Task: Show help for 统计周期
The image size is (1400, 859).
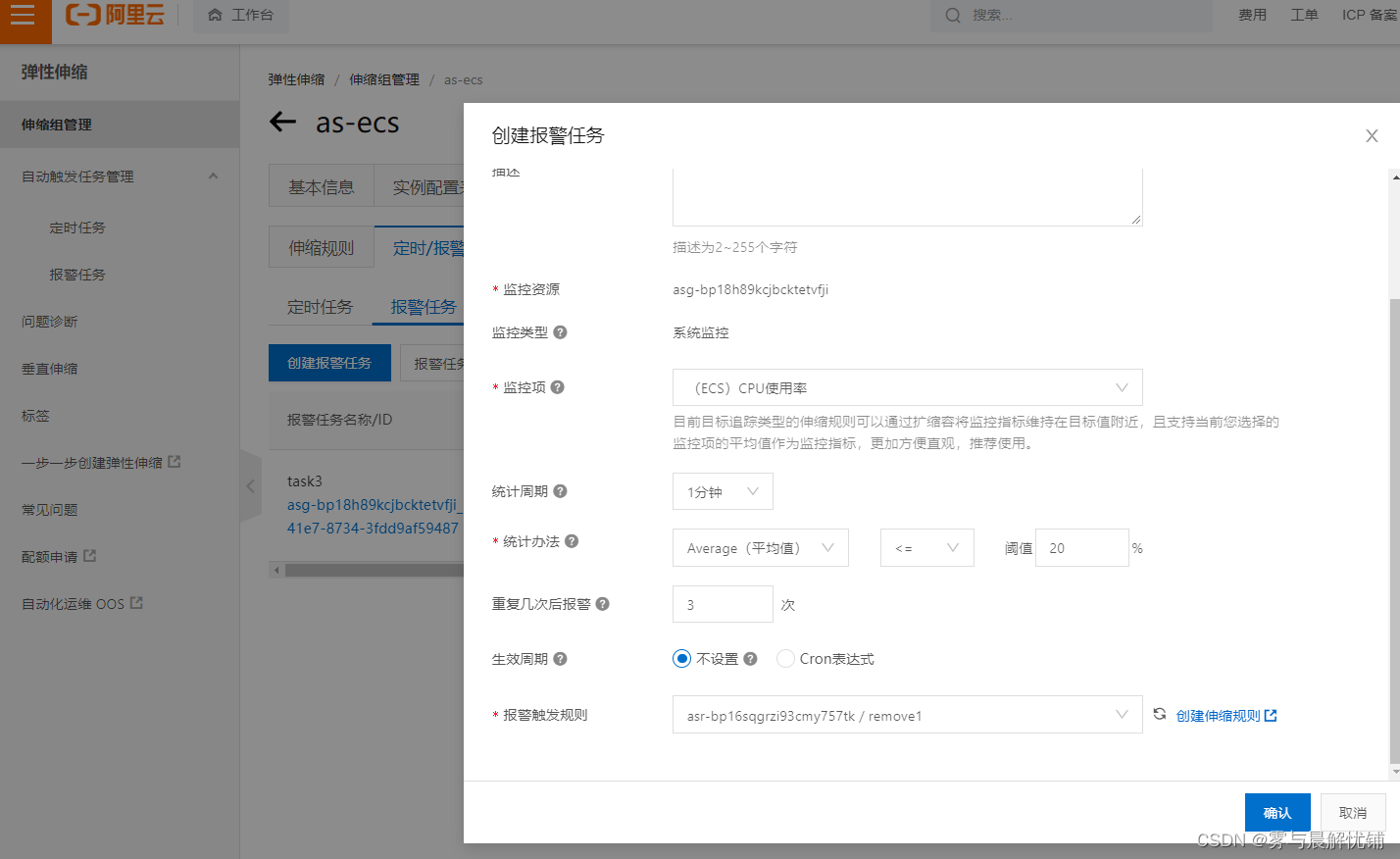Action: point(560,491)
